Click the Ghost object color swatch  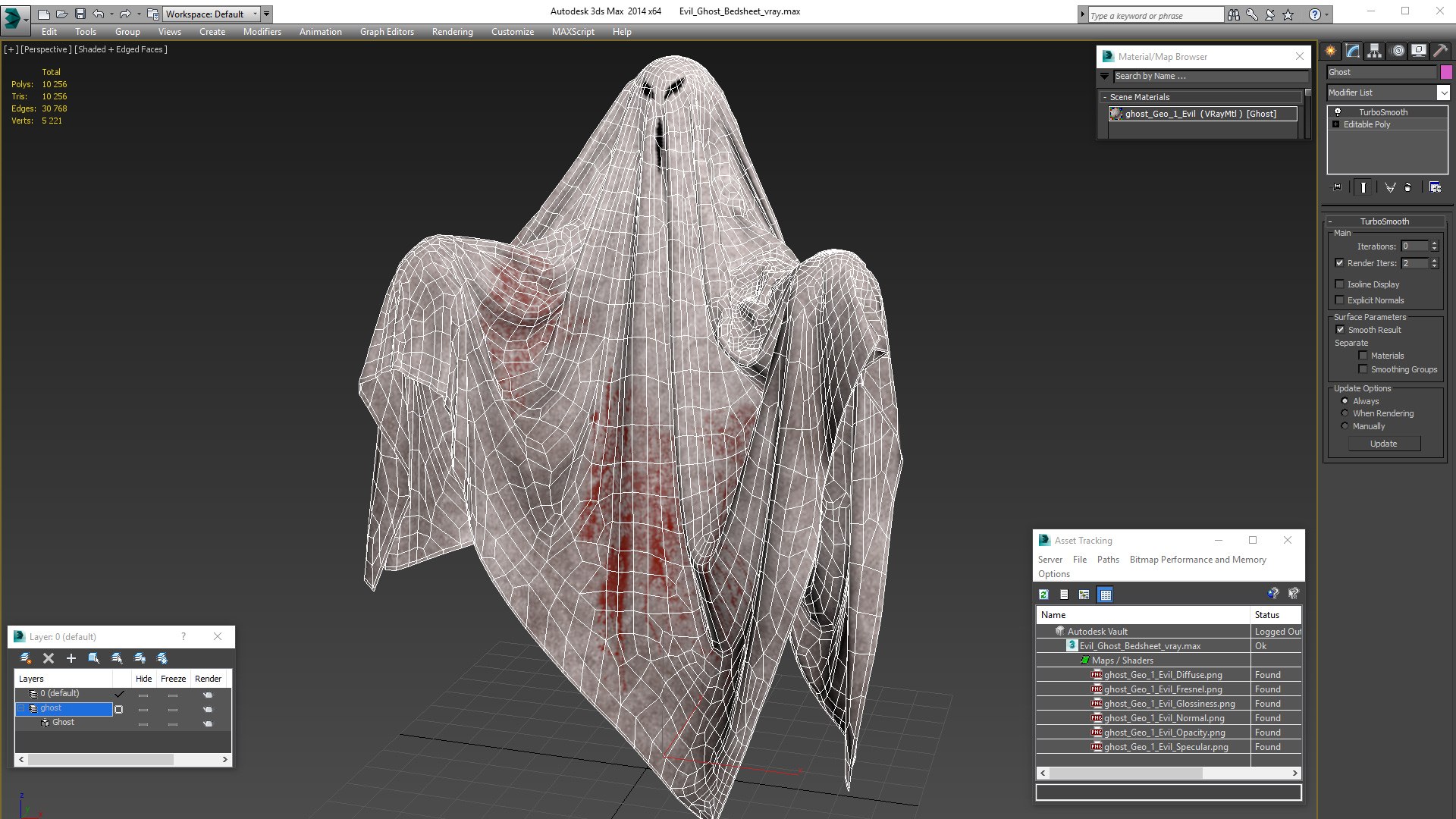pos(1446,72)
